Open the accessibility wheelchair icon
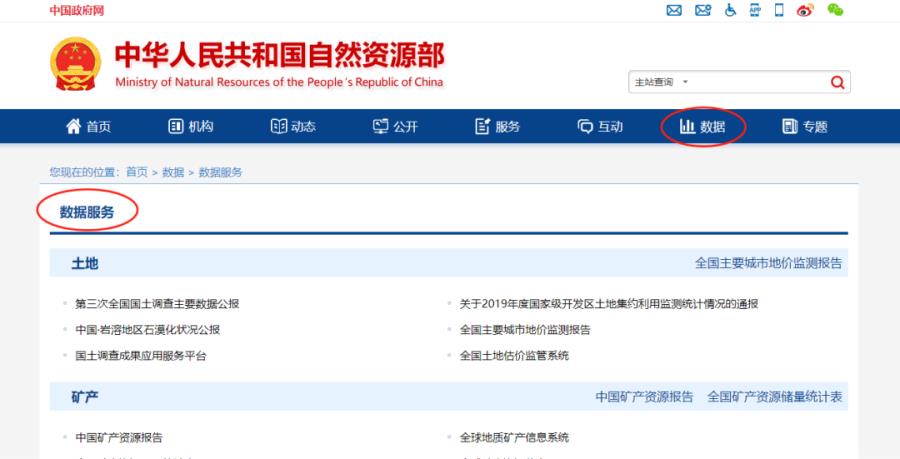 click(x=730, y=10)
